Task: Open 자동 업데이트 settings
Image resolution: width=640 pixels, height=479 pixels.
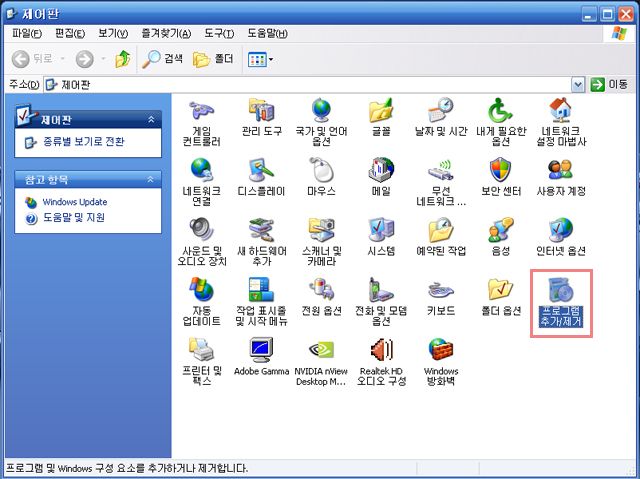Action: (x=202, y=302)
